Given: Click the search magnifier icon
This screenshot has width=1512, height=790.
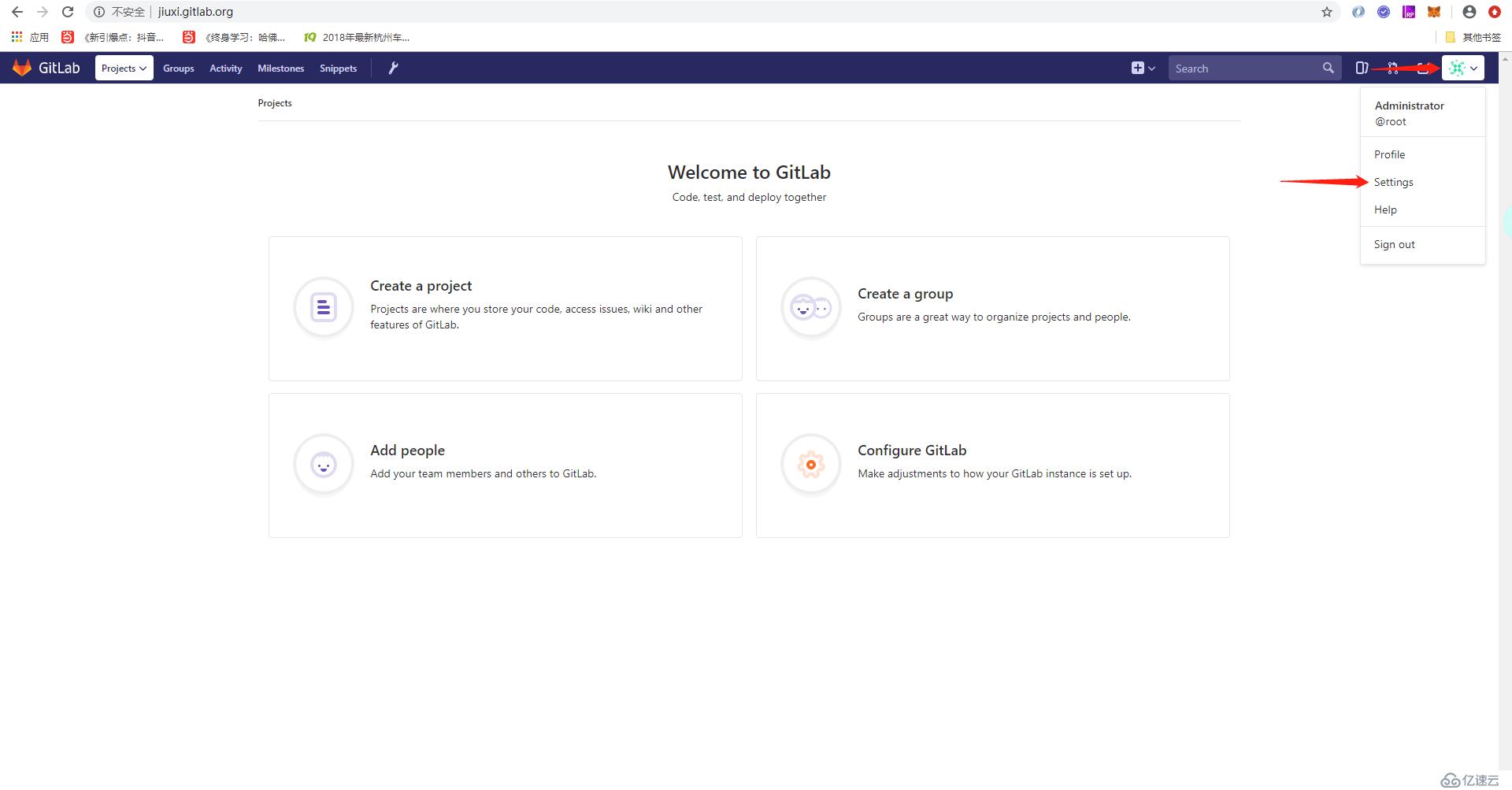Looking at the screenshot, I should (1328, 68).
